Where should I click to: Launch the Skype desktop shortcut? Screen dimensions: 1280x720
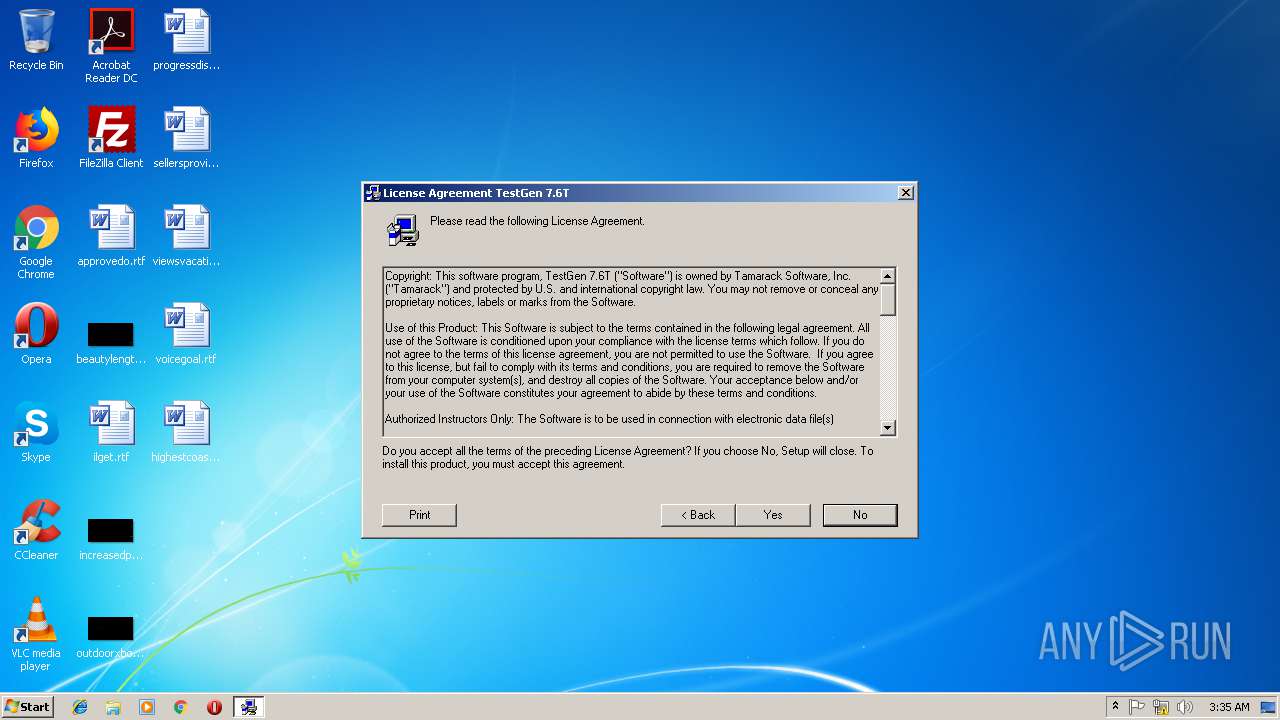click(x=36, y=432)
